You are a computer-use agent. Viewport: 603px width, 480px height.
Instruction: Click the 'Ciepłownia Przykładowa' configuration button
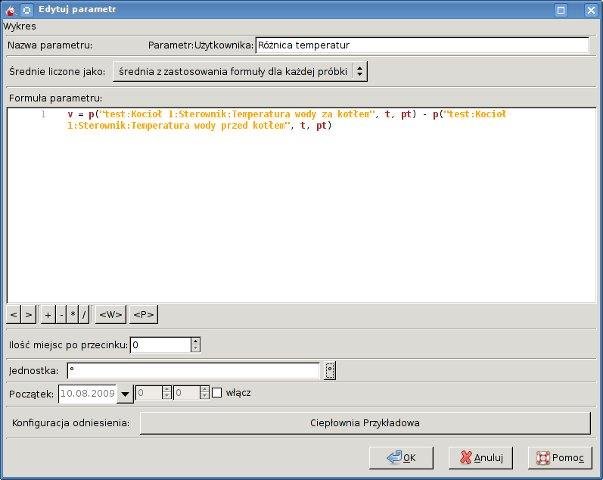click(365, 423)
